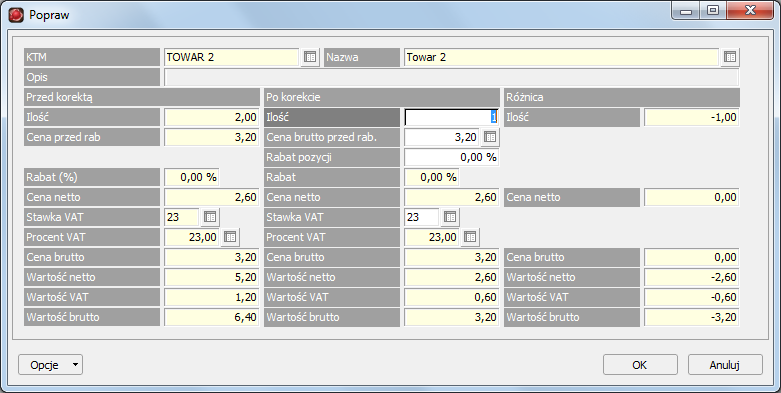Click the Przed korektą Wartość VAT value 1,20
This screenshot has width=781, height=393.
click(212, 297)
